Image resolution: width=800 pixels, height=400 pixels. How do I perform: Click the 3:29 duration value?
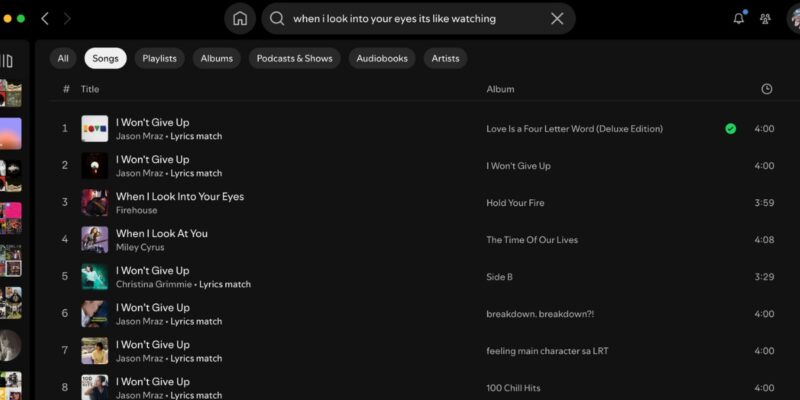click(764, 277)
